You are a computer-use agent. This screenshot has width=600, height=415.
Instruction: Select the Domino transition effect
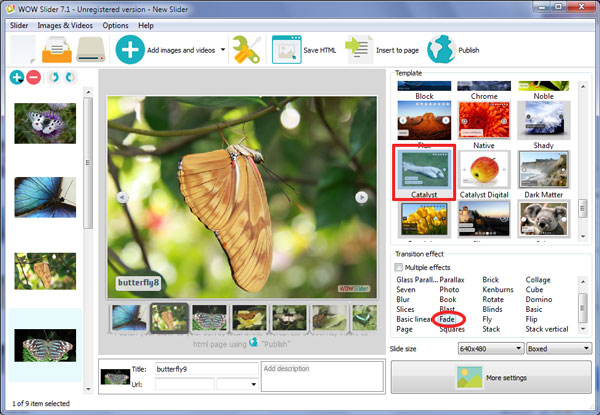pyautogui.click(x=539, y=299)
